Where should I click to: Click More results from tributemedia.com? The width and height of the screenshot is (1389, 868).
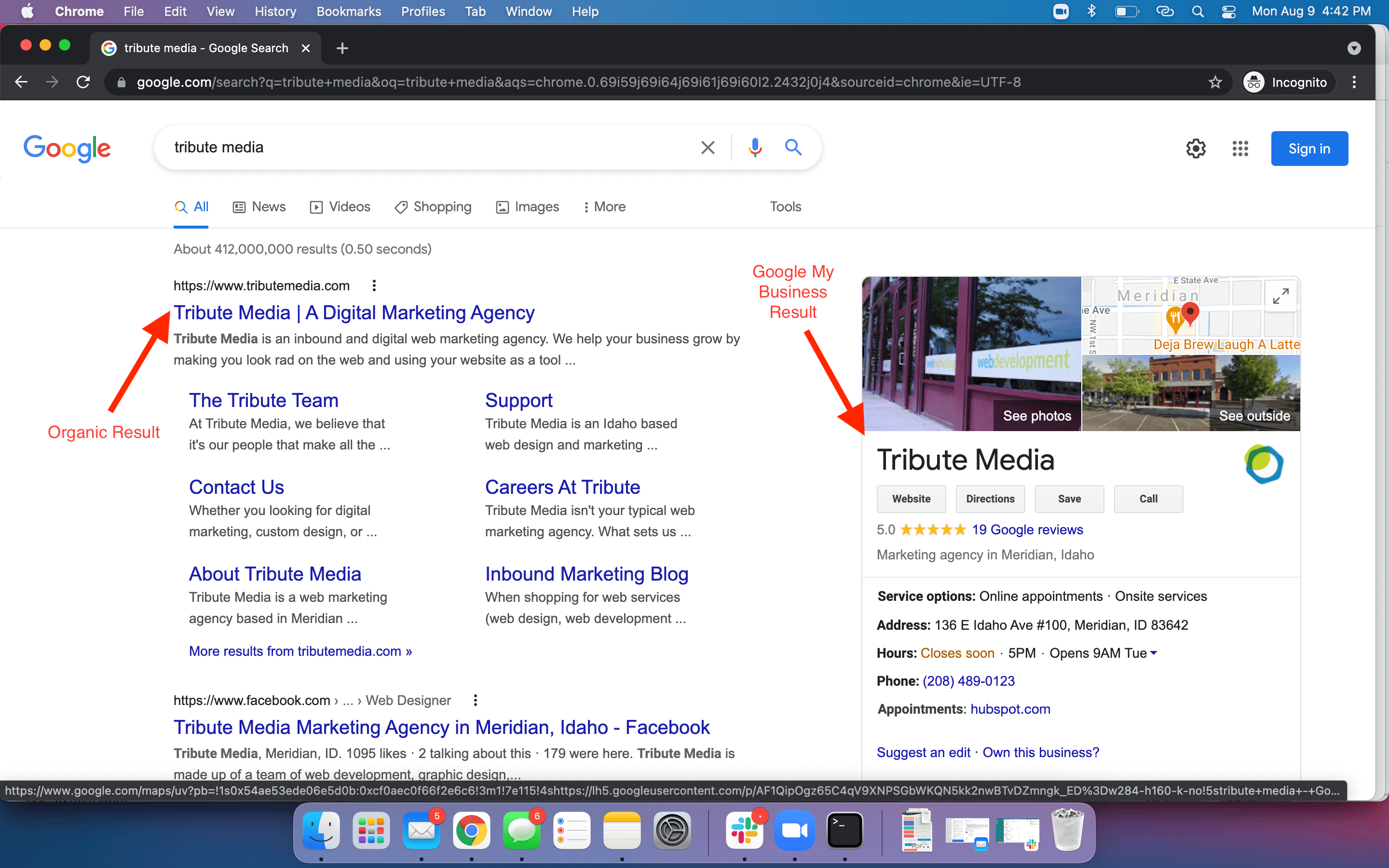(300, 651)
